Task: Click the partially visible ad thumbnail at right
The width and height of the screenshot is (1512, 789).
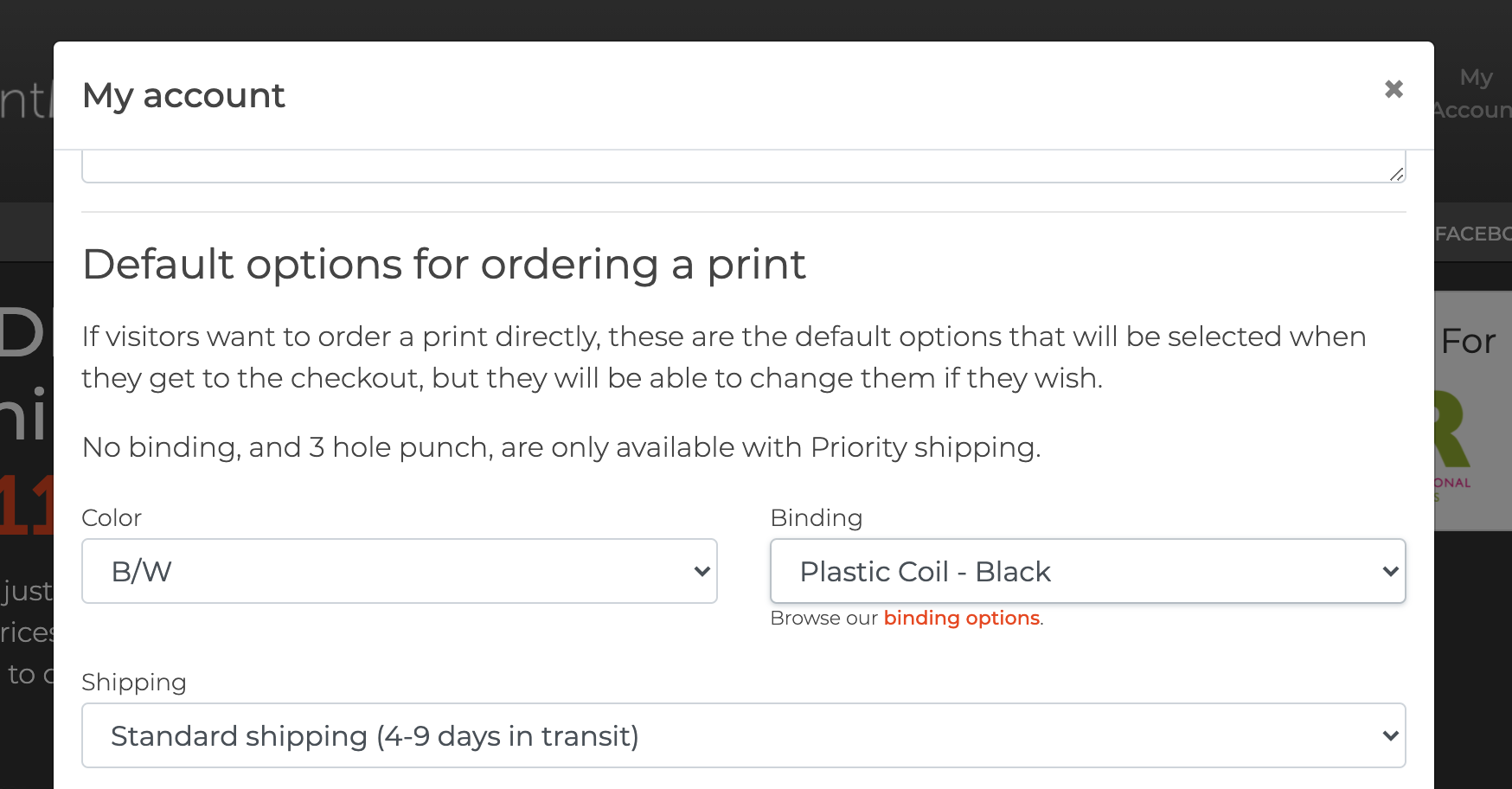Action: (x=1473, y=411)
